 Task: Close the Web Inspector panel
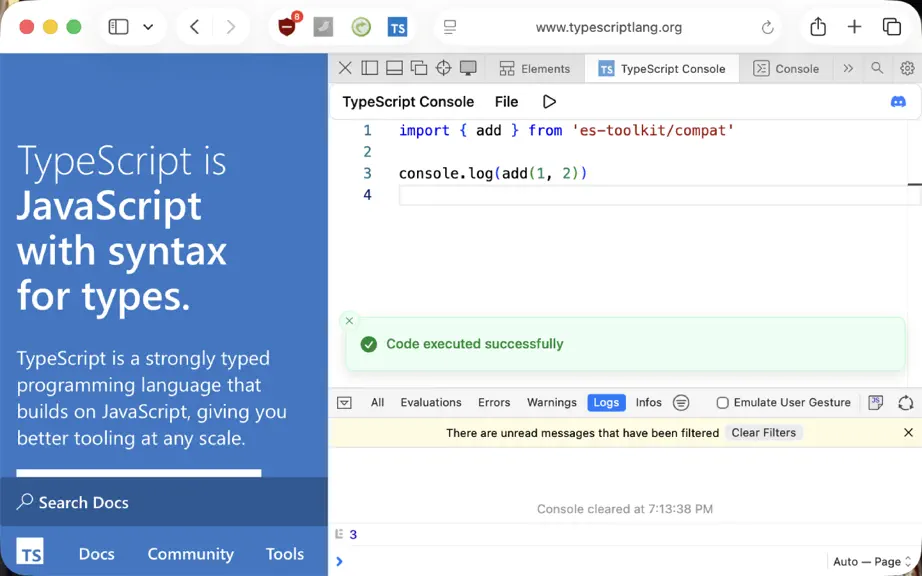(345, 68)
